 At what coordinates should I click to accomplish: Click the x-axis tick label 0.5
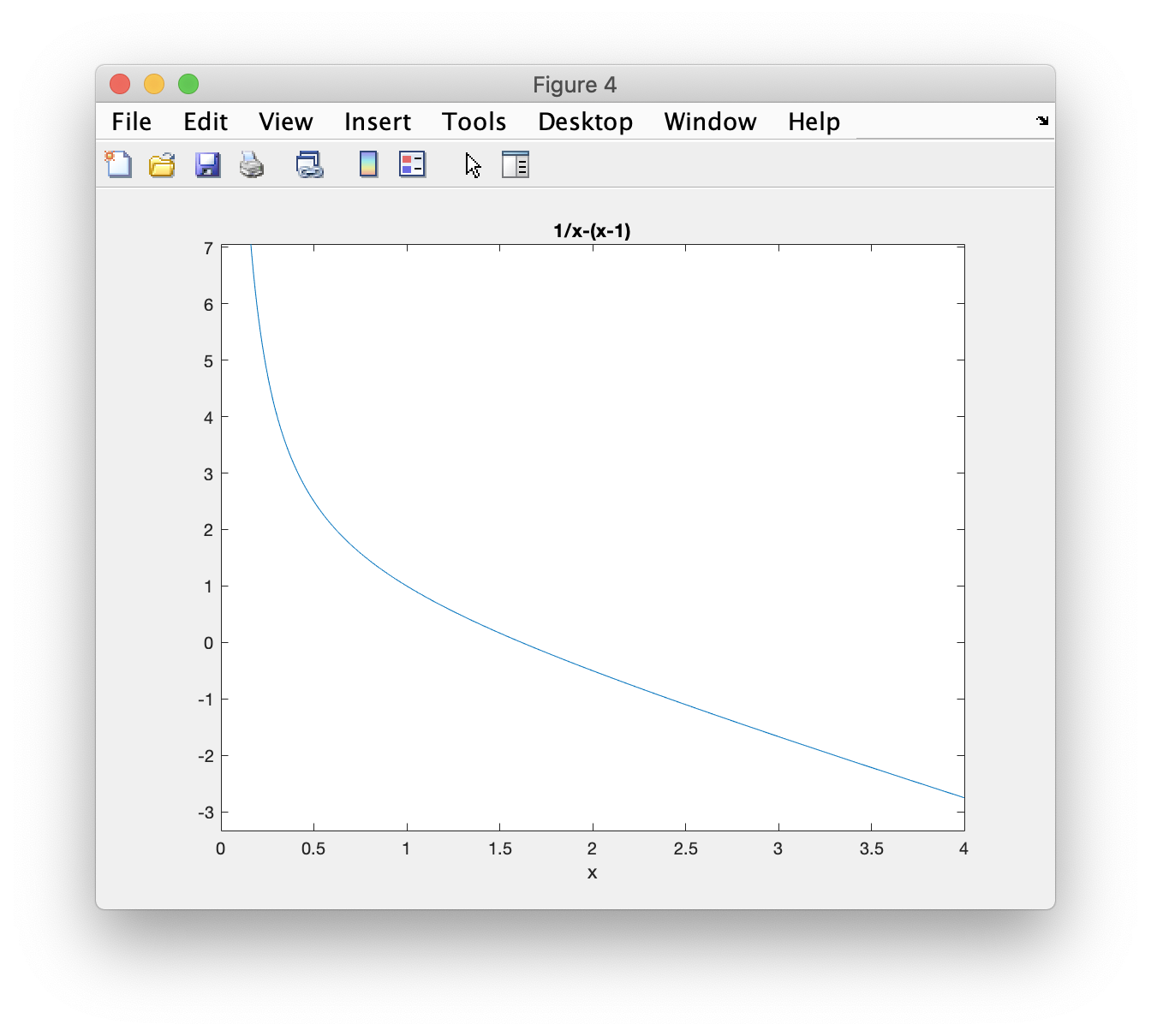(x=313, y=848)
